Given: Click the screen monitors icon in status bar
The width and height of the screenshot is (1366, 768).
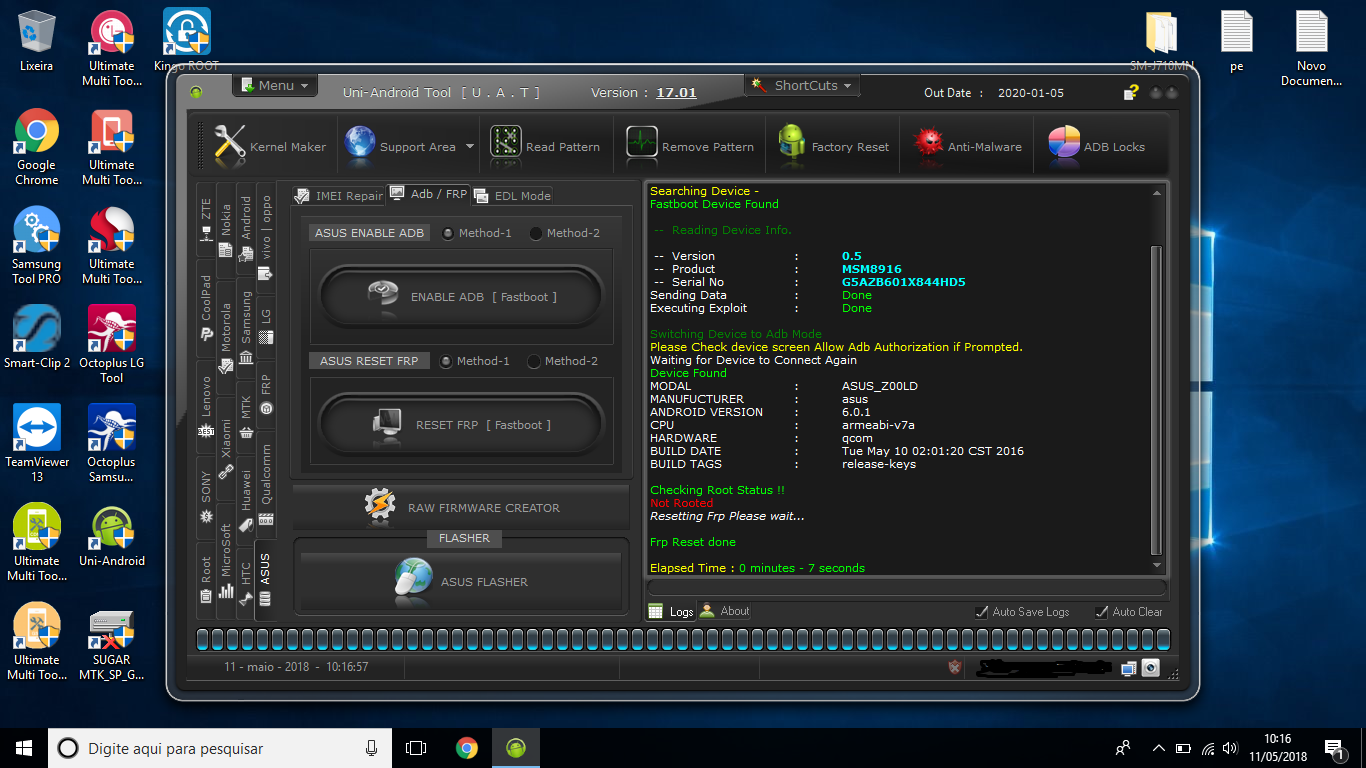Looking at the screenshot, I should (x=1129, y=668).
